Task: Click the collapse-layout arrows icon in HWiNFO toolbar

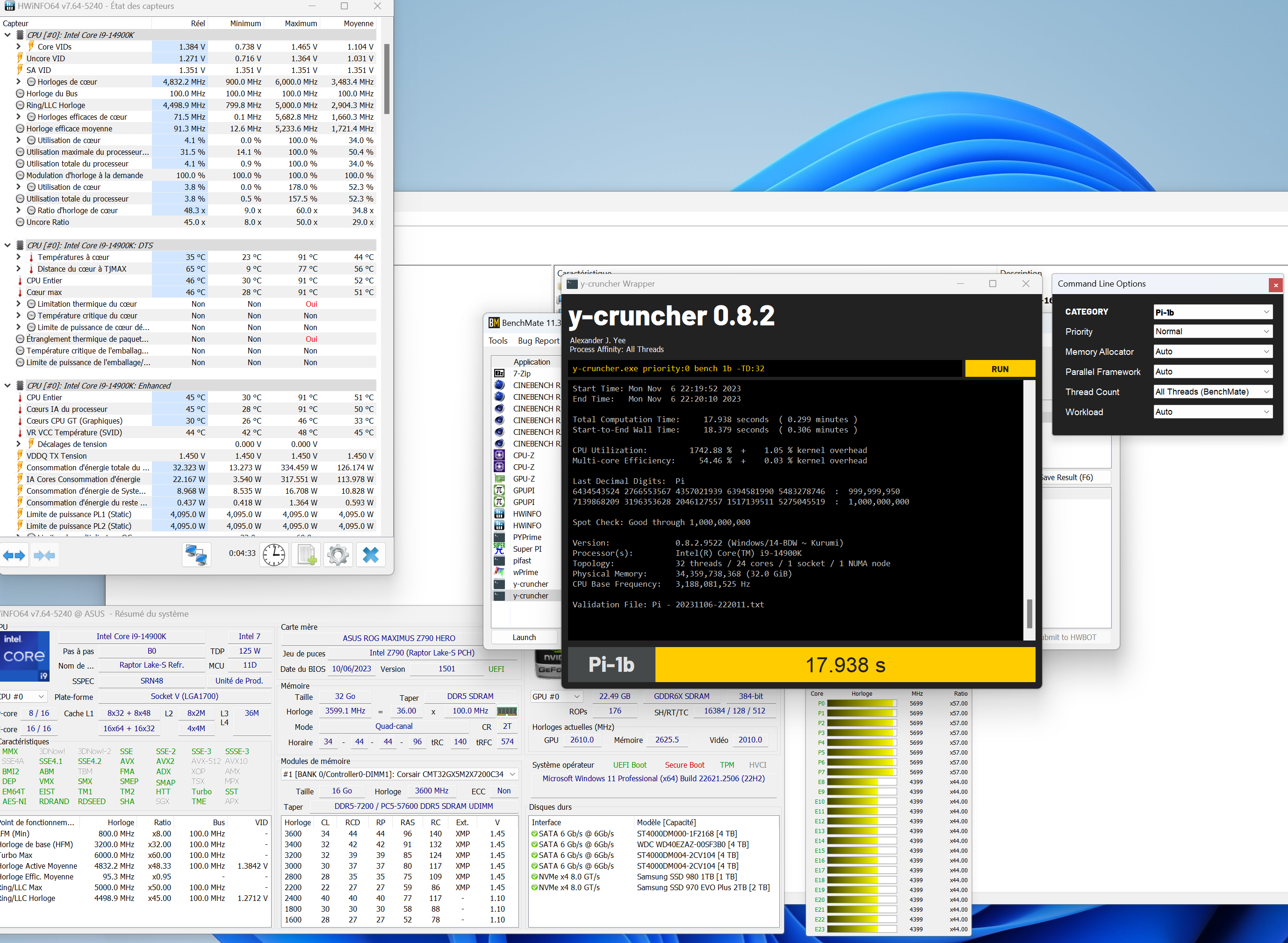Action: (x=44, y=555)
